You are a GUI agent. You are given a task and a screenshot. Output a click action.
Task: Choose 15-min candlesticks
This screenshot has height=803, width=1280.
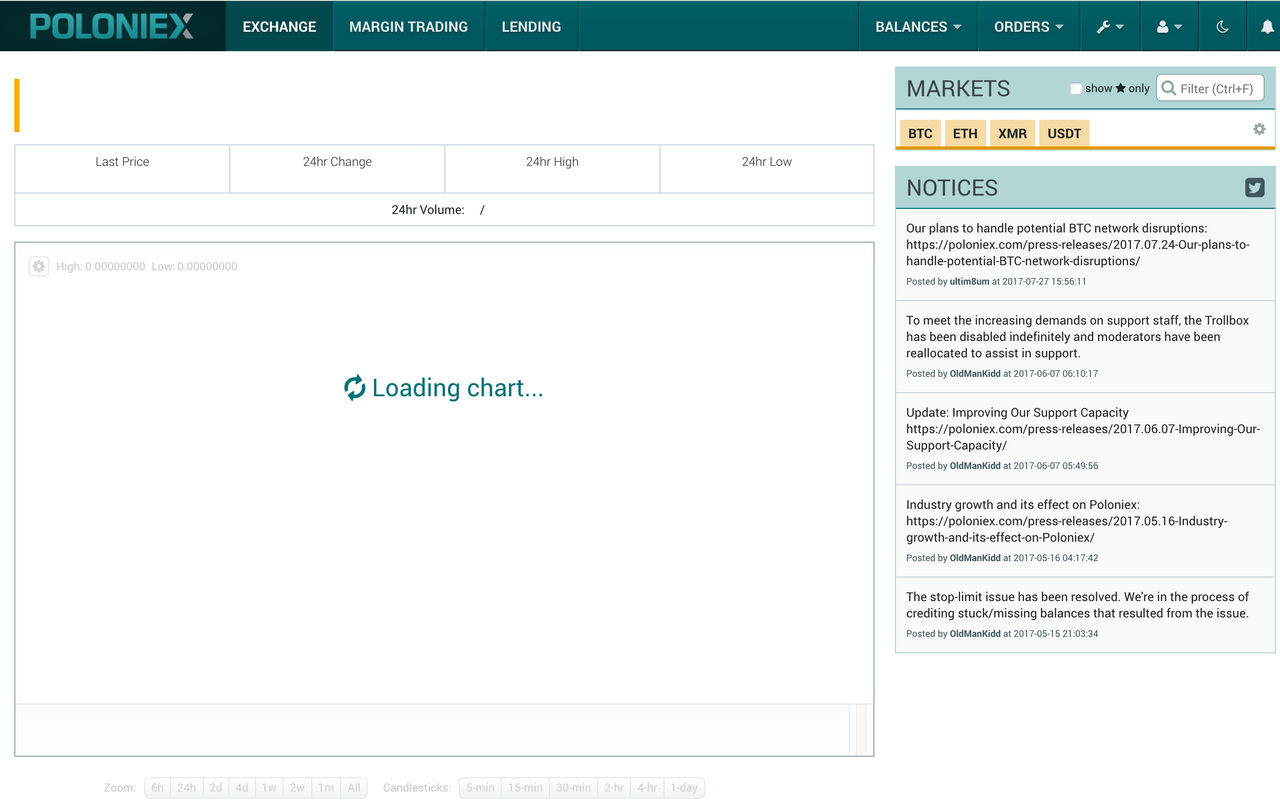point(525,788)
